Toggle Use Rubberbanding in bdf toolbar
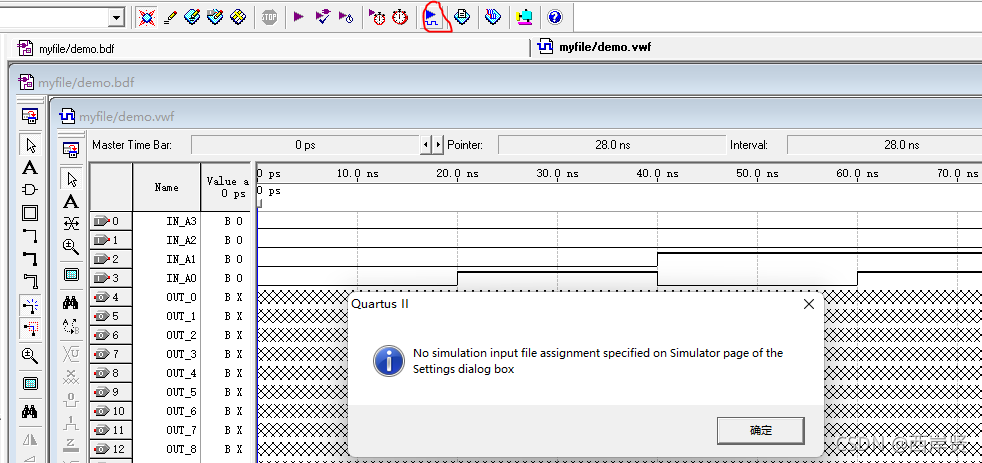The height and width of the screenshot is (463, 982). tap(30, 305)
